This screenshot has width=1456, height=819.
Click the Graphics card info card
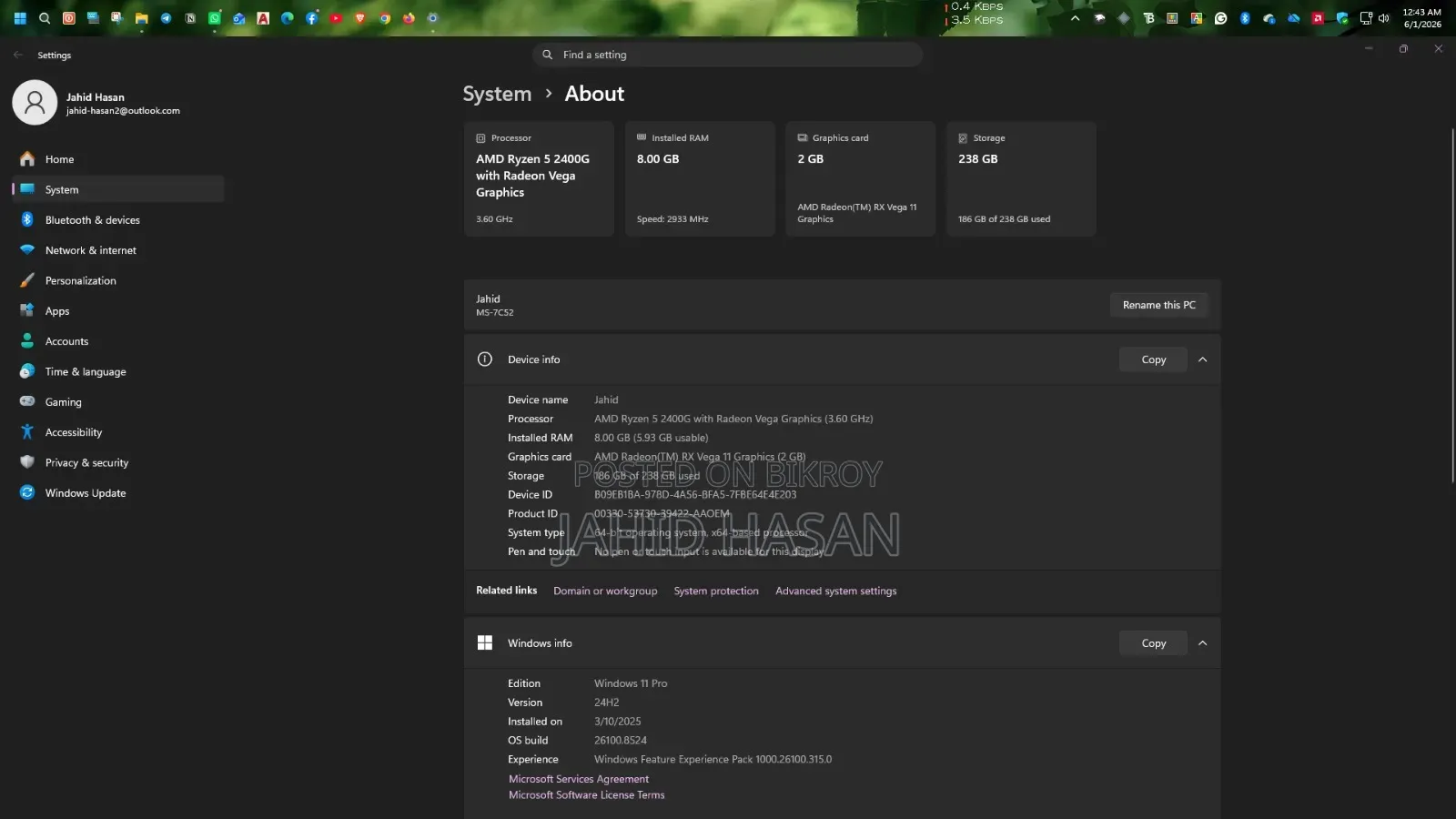click(x=860, y=178)
